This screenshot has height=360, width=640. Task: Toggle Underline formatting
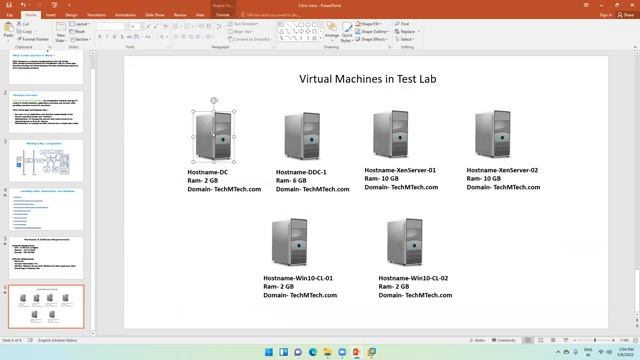[114, 37]
